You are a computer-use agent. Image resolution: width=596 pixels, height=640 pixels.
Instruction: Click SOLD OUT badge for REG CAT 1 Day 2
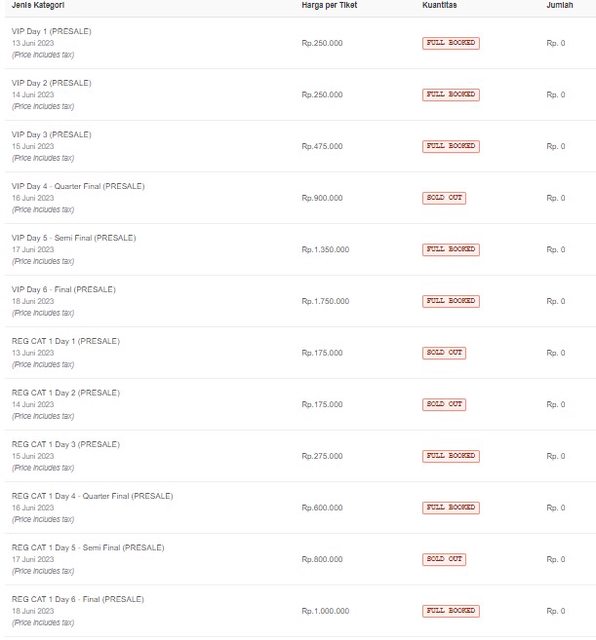click(444, 404)
